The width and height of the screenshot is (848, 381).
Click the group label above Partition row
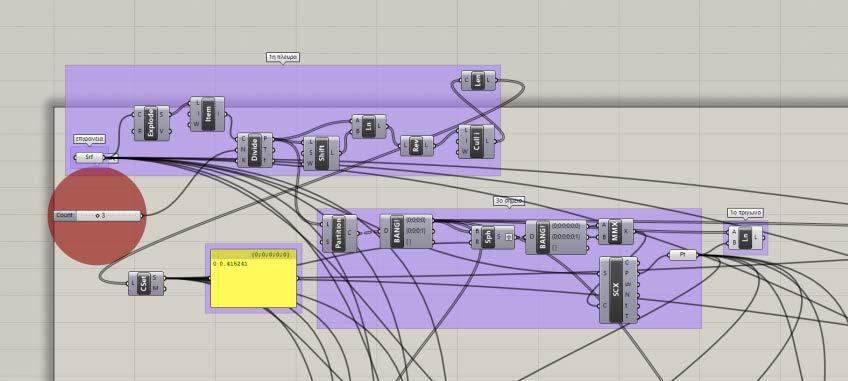tap(509, 201)
